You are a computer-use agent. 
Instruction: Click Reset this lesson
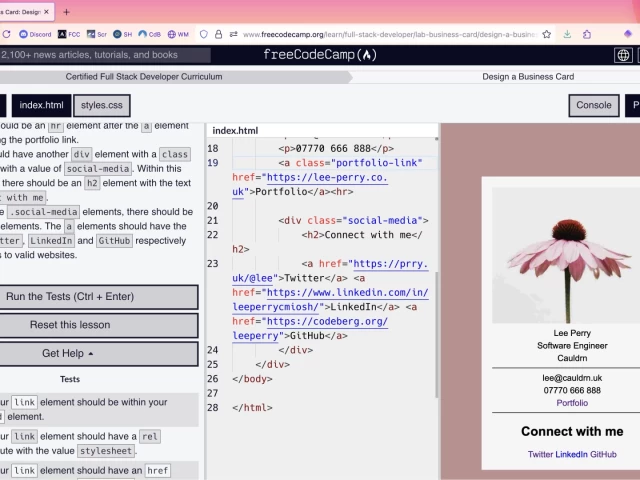click(98, 325)
